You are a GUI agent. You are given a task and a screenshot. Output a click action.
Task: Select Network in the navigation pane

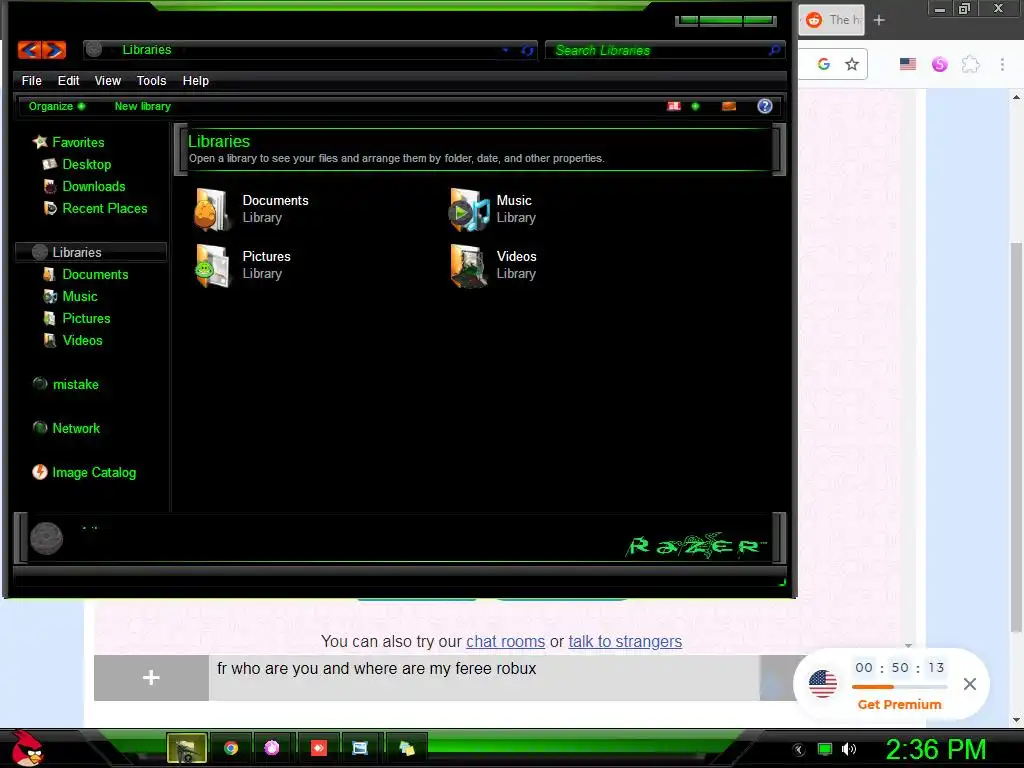pos(66,428)
